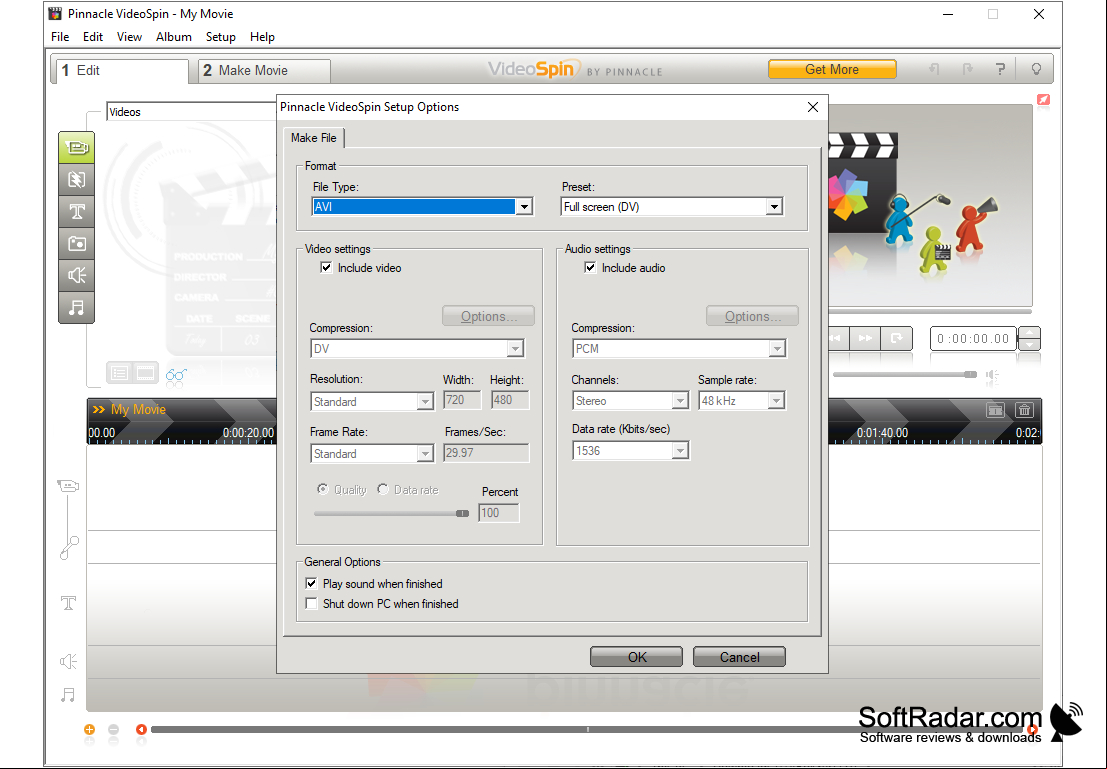Toggle the Include audio checkbox
The width and height of the screenshot is (1107, 769).
tap(590, 268)
